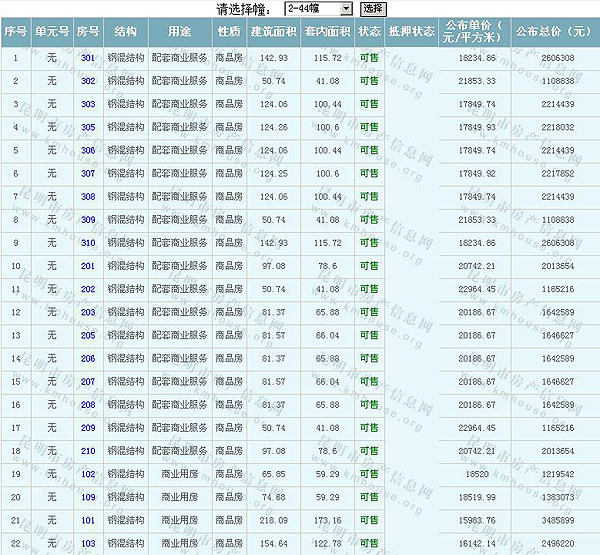
Task: Open room 302 link
Action: point(88,81)
